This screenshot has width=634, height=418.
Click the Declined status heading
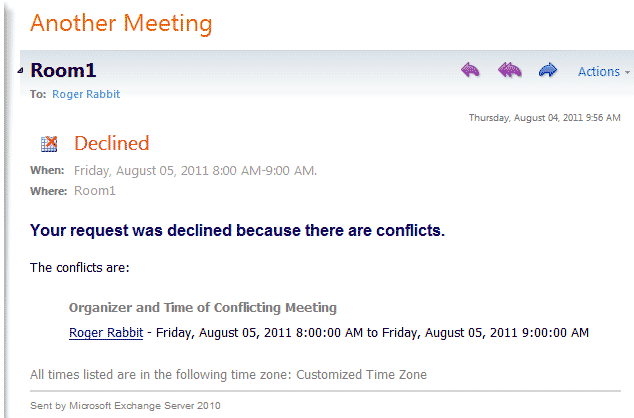click(112, 144)
